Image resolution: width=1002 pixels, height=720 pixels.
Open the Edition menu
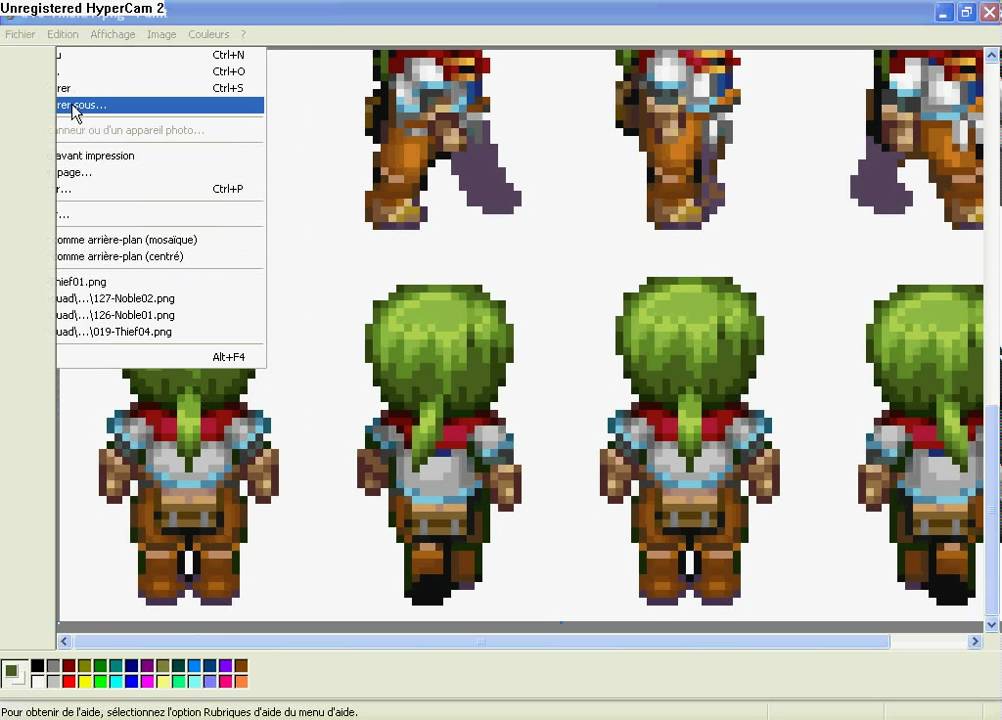[63, 34]
